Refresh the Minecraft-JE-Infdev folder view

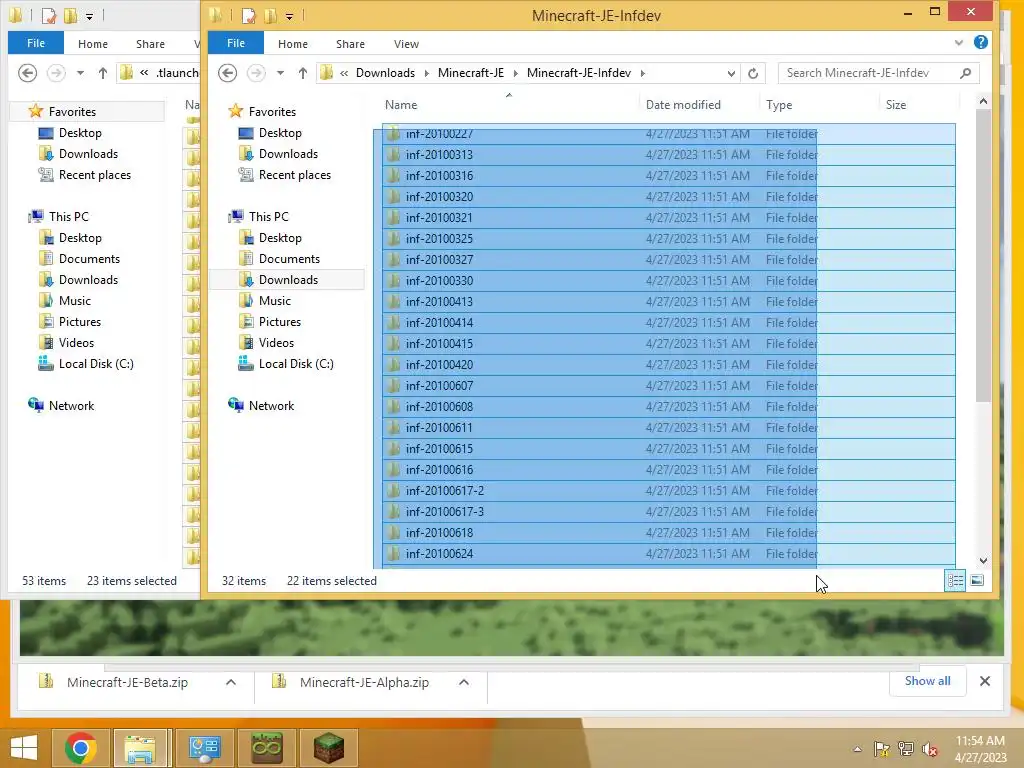click(753, 73)
